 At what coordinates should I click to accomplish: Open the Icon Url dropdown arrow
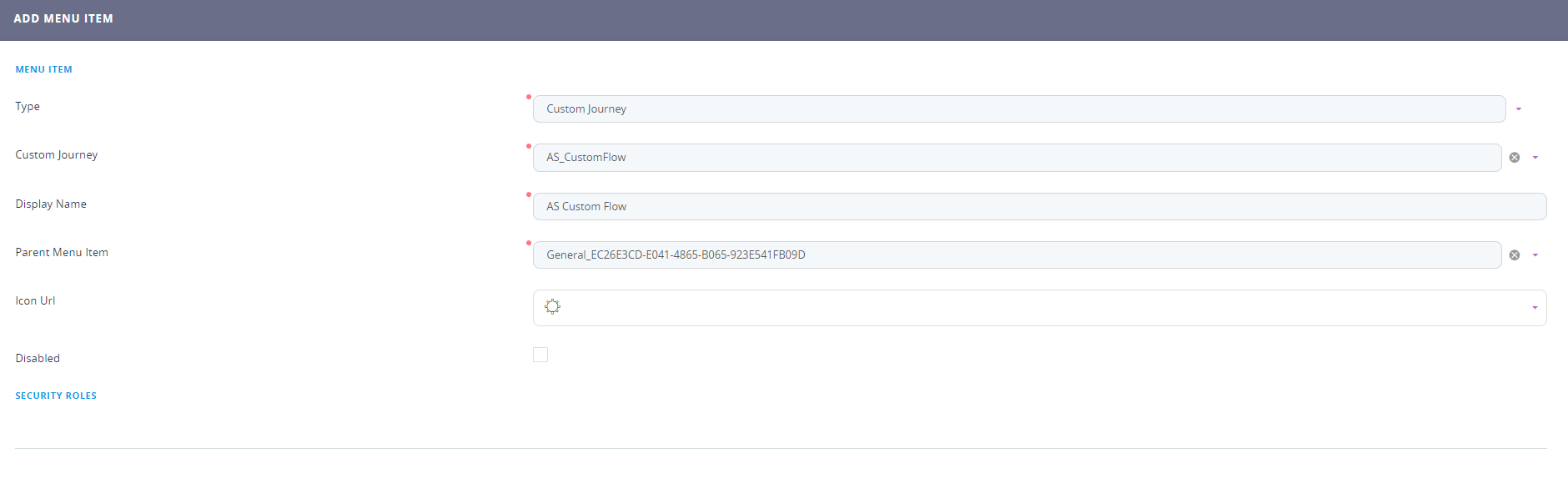pyautogui.click(x=1534, y=308)
